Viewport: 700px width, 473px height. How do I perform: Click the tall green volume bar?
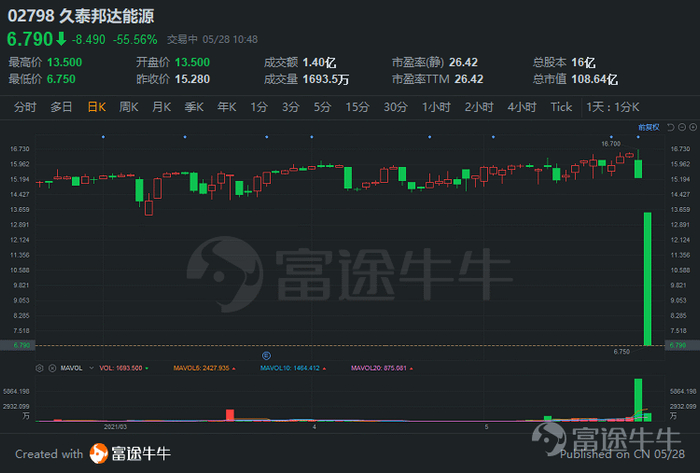(638, 400)
